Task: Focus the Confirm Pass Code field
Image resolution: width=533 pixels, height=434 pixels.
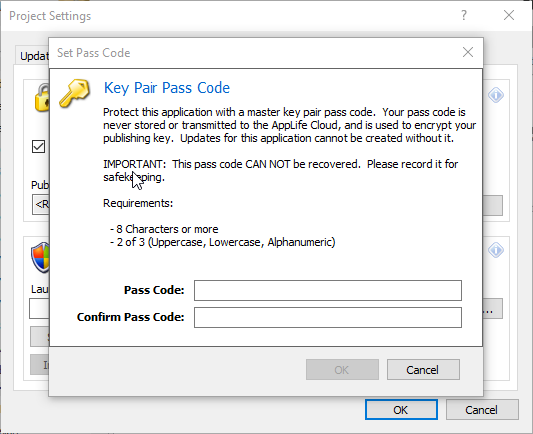Action: pyautogui.click(x=328, y=317)
